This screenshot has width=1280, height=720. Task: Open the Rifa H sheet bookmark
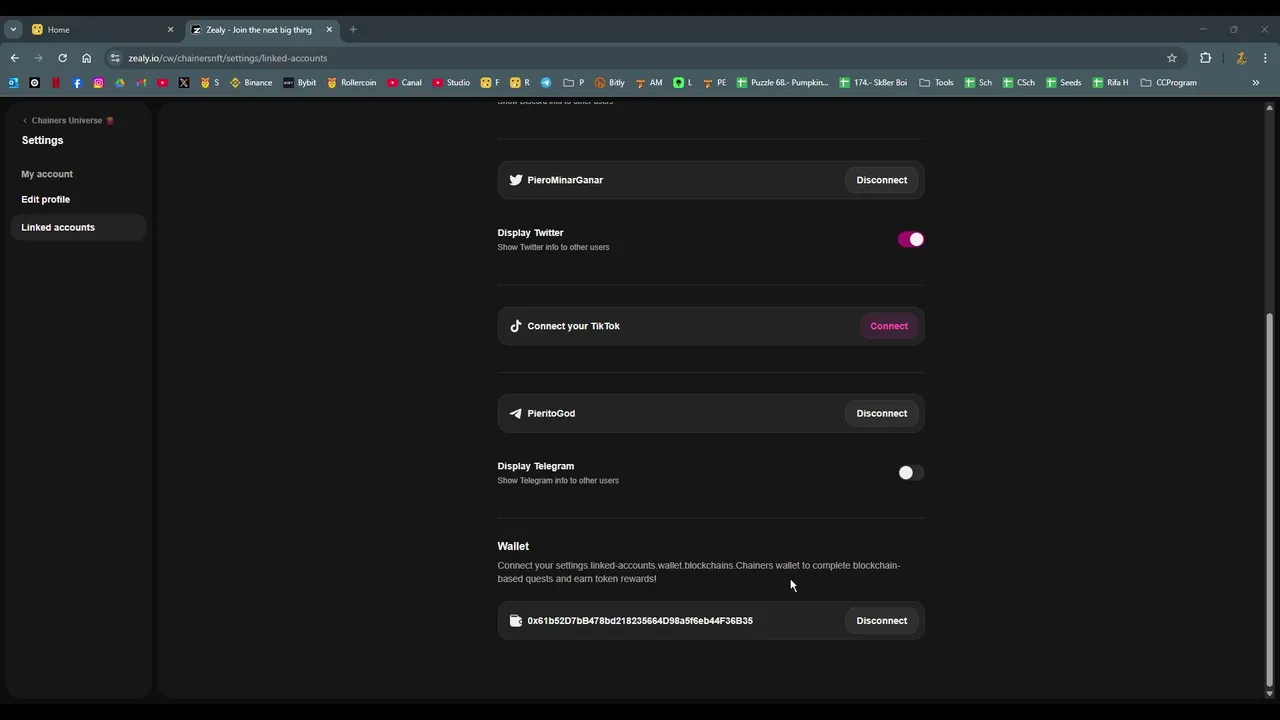1110,83
